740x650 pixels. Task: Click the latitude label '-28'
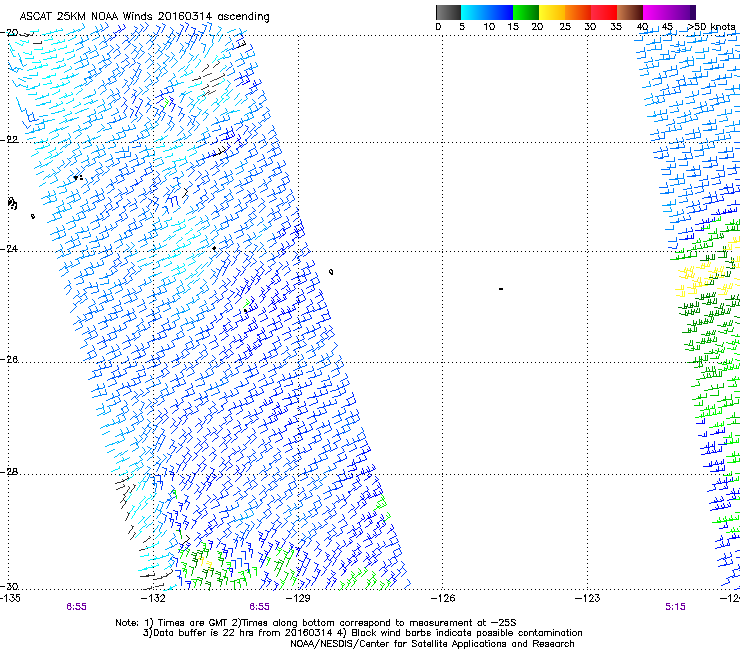(x=9, y=472)
